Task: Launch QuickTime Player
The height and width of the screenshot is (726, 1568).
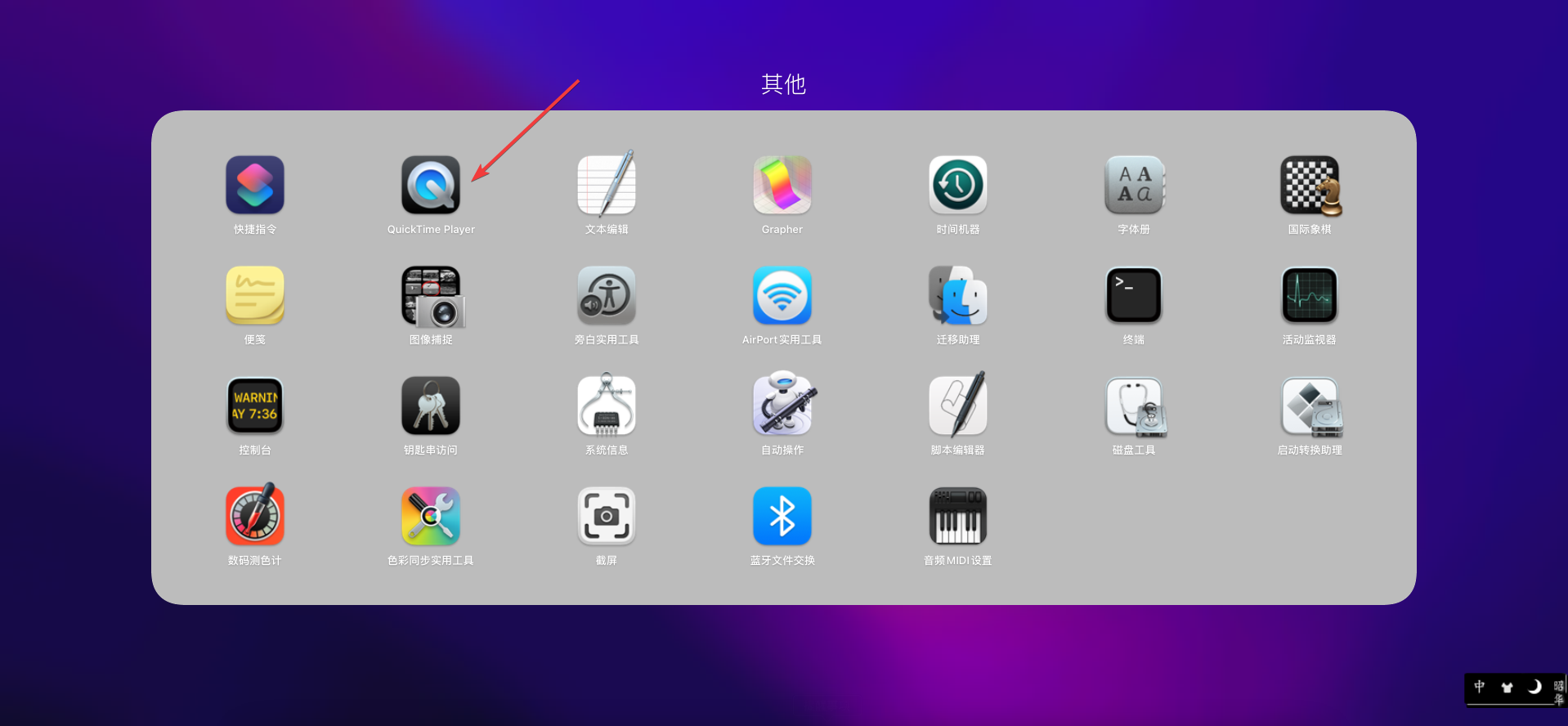Action: pyautogui.click(x=431, y=186)
